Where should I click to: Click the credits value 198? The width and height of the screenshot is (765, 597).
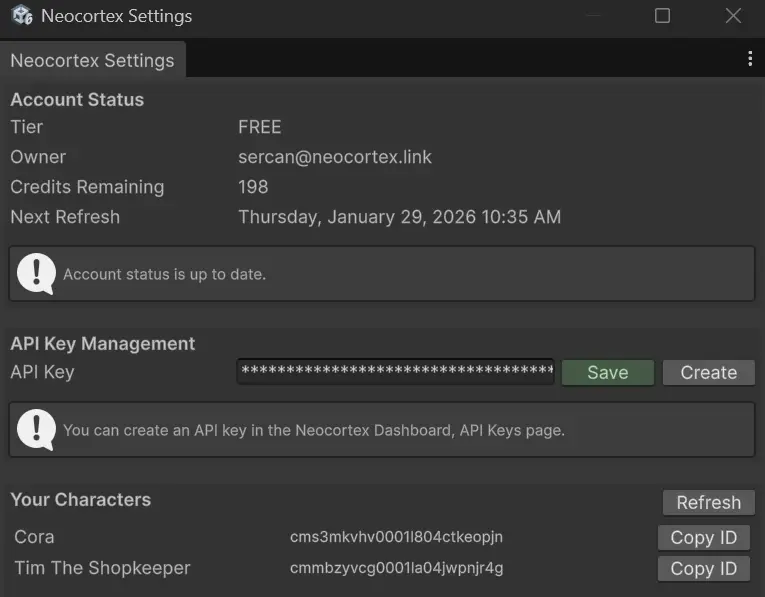point(253,187)
